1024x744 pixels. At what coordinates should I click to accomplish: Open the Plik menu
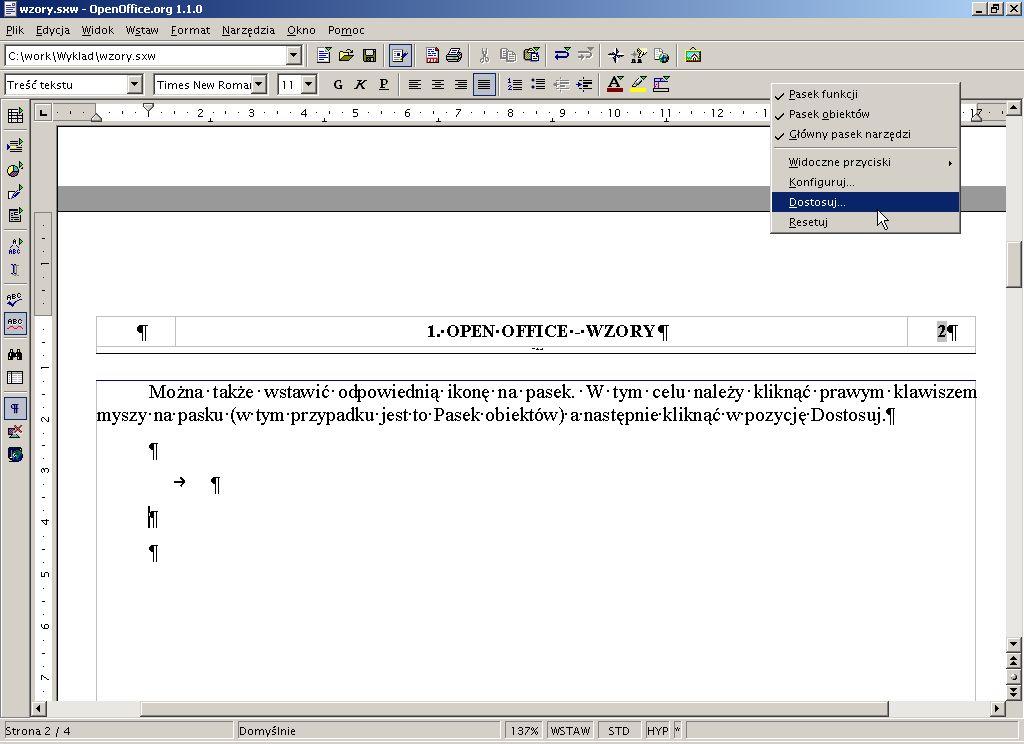pyautogui.click(x=14, y=30)
